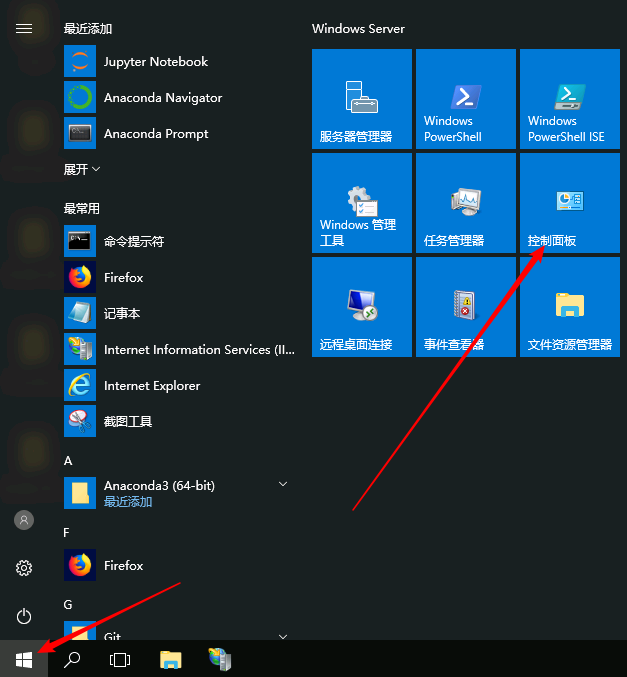Open taskbar search magnifier
Image resolution: width=627 pixels, height=677 pixels.
(x=72, y=659)
